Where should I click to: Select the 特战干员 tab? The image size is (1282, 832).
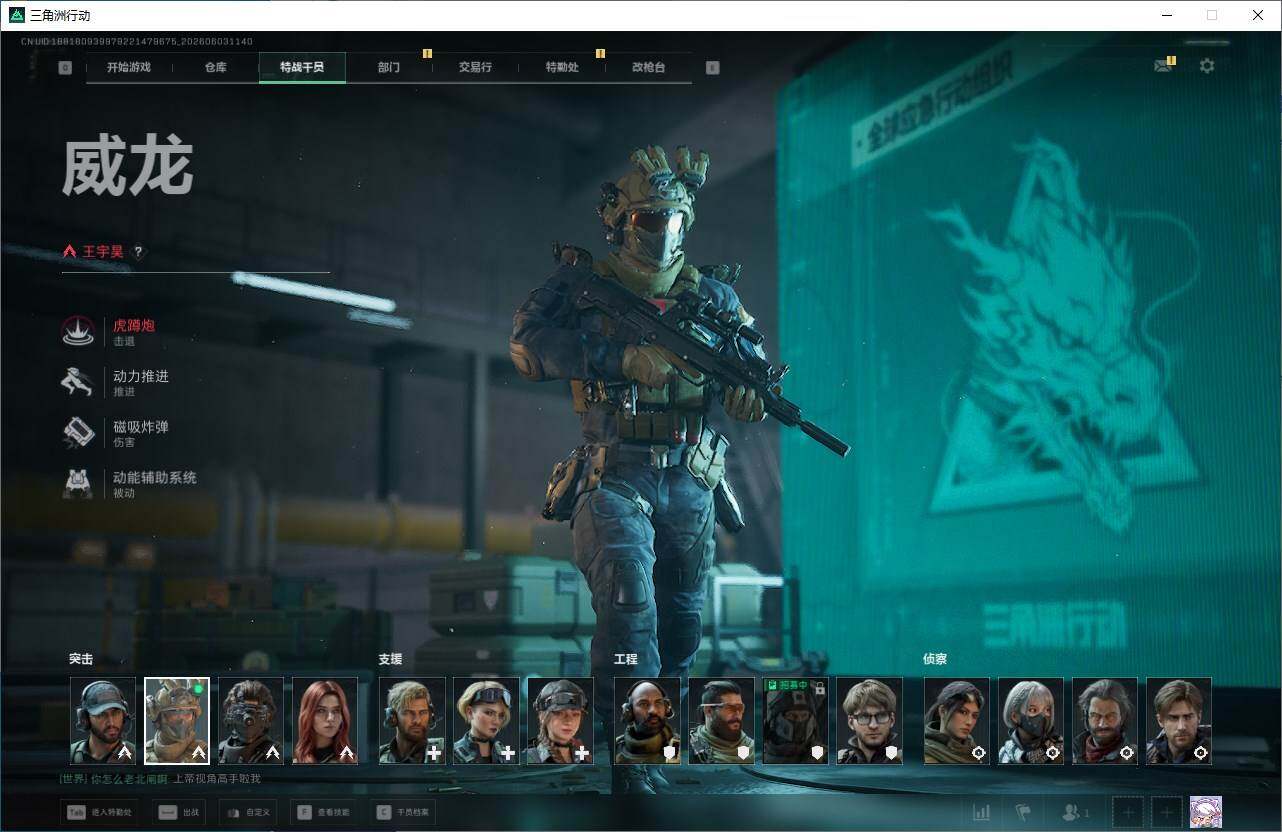(x=302, y=68)
